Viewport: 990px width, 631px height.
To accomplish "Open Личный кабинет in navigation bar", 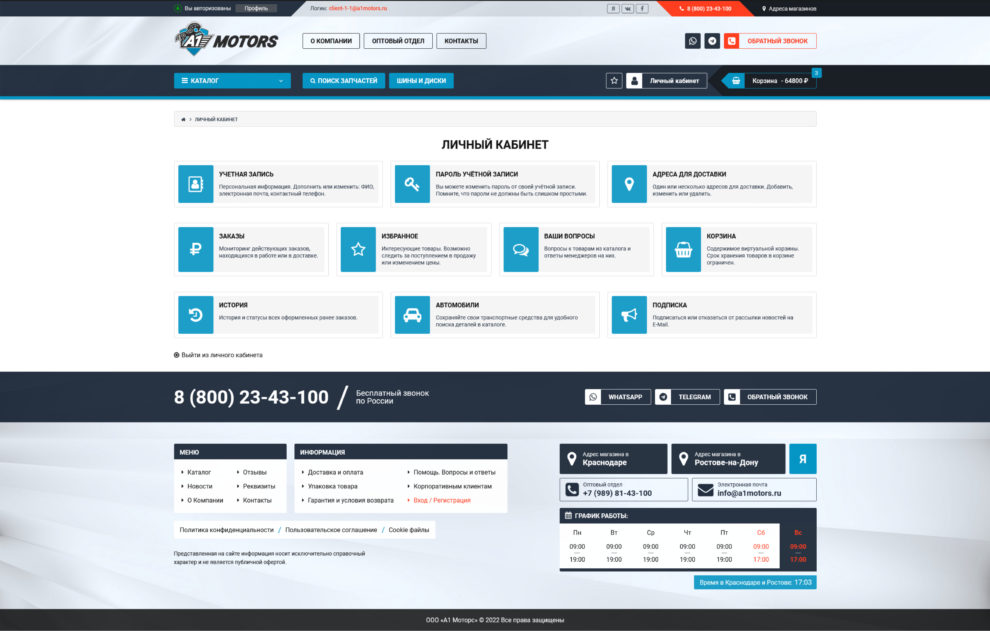I will [x=667, y=81].
